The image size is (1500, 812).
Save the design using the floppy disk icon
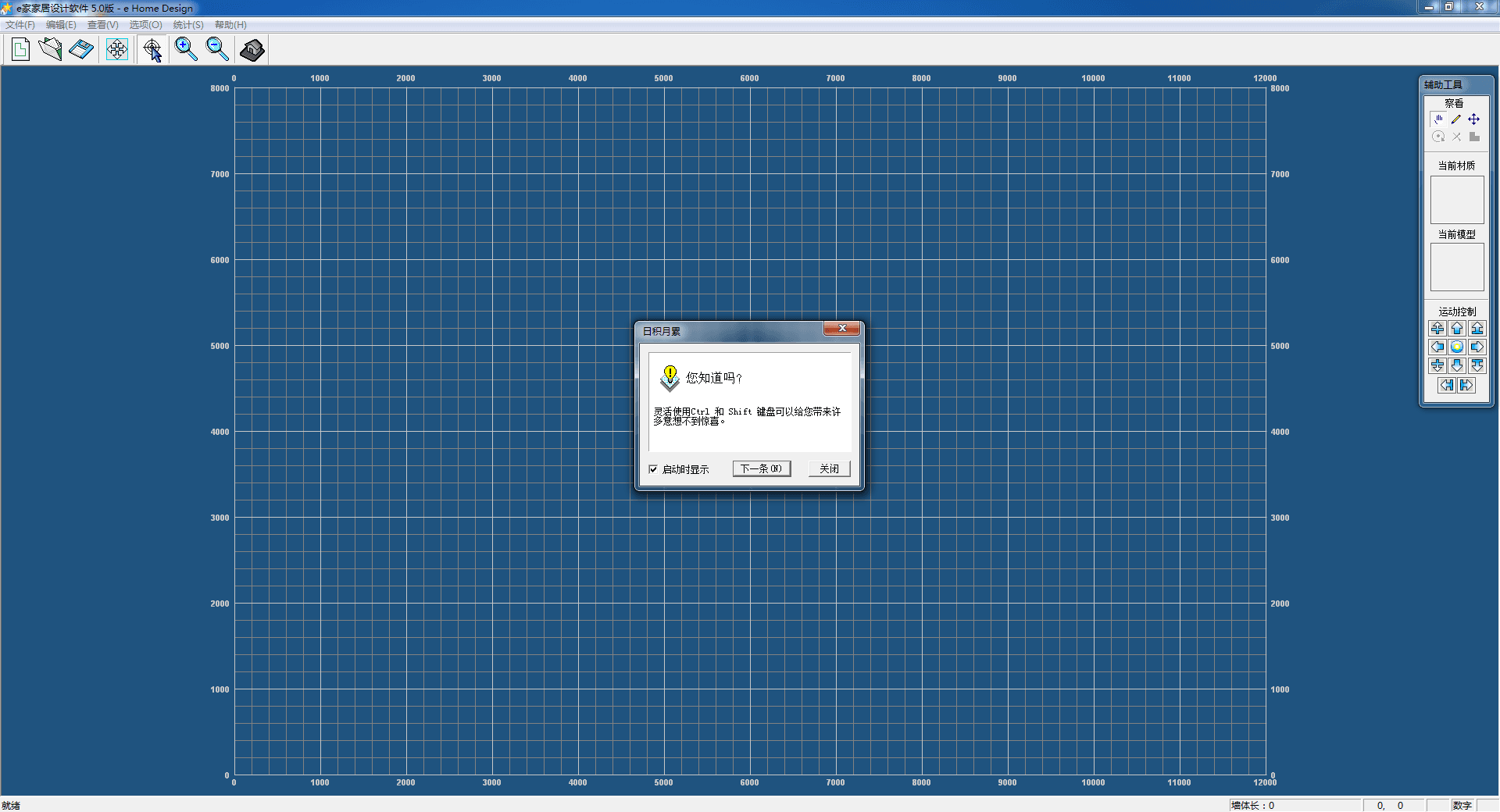pos(81,50)
